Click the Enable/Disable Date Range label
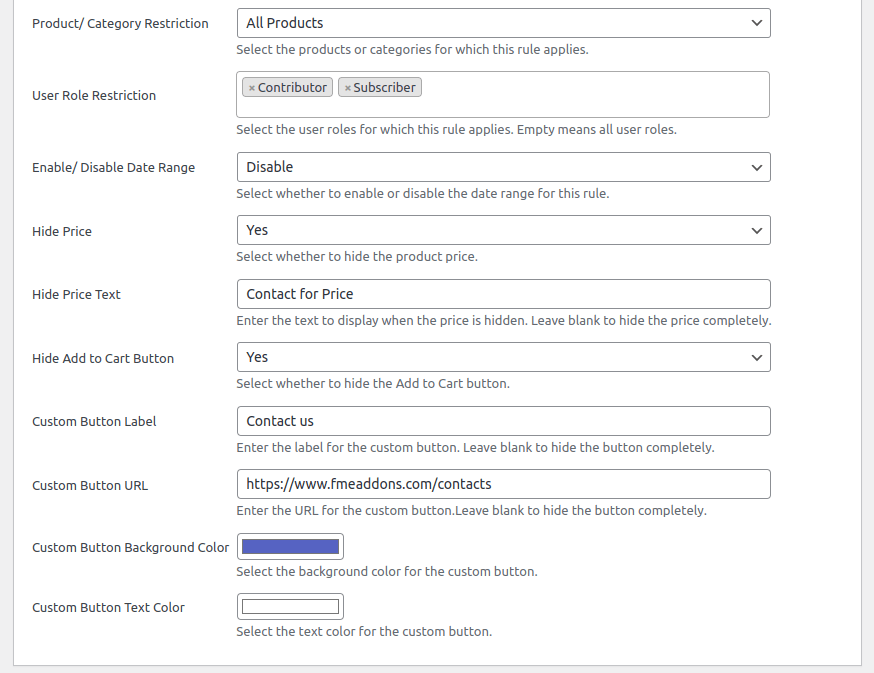This screenshot has height=673, width=874. click(x=113, y=168)
